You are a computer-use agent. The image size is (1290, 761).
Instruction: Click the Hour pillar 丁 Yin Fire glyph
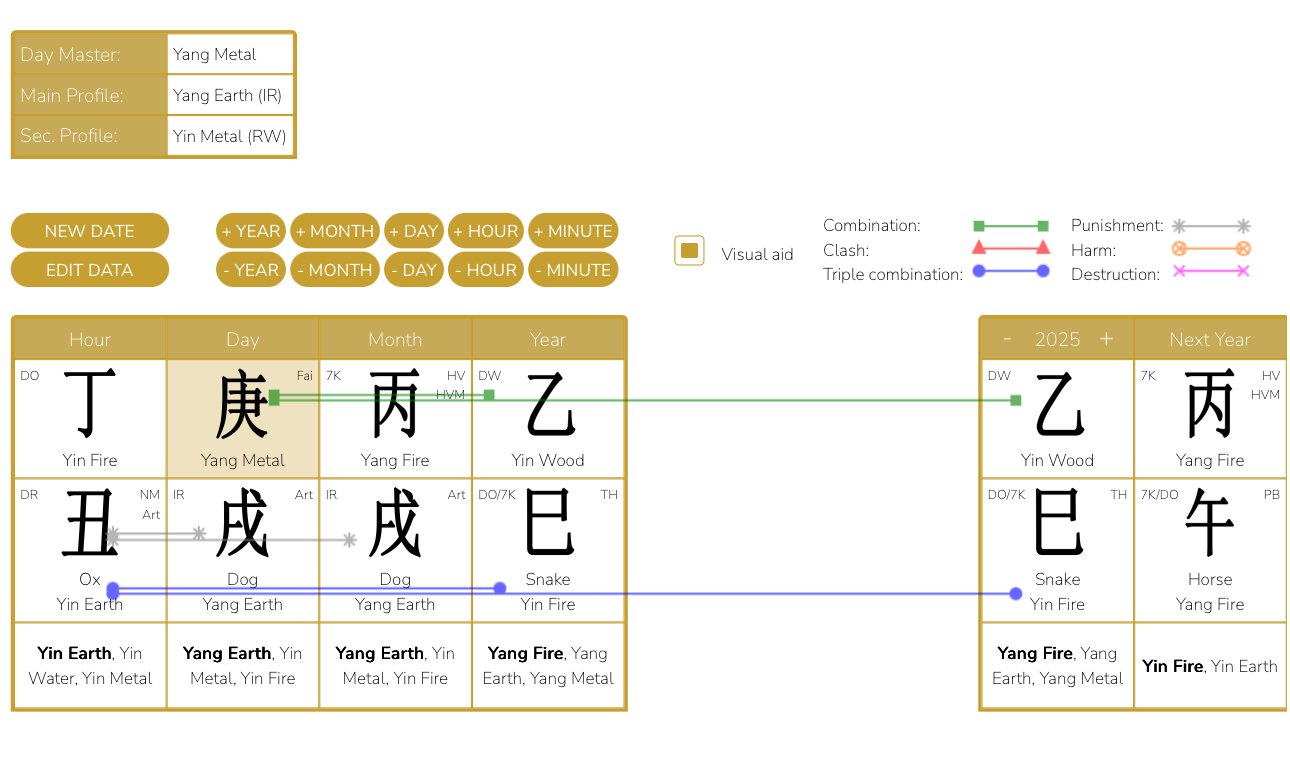[x=90, y=404]
